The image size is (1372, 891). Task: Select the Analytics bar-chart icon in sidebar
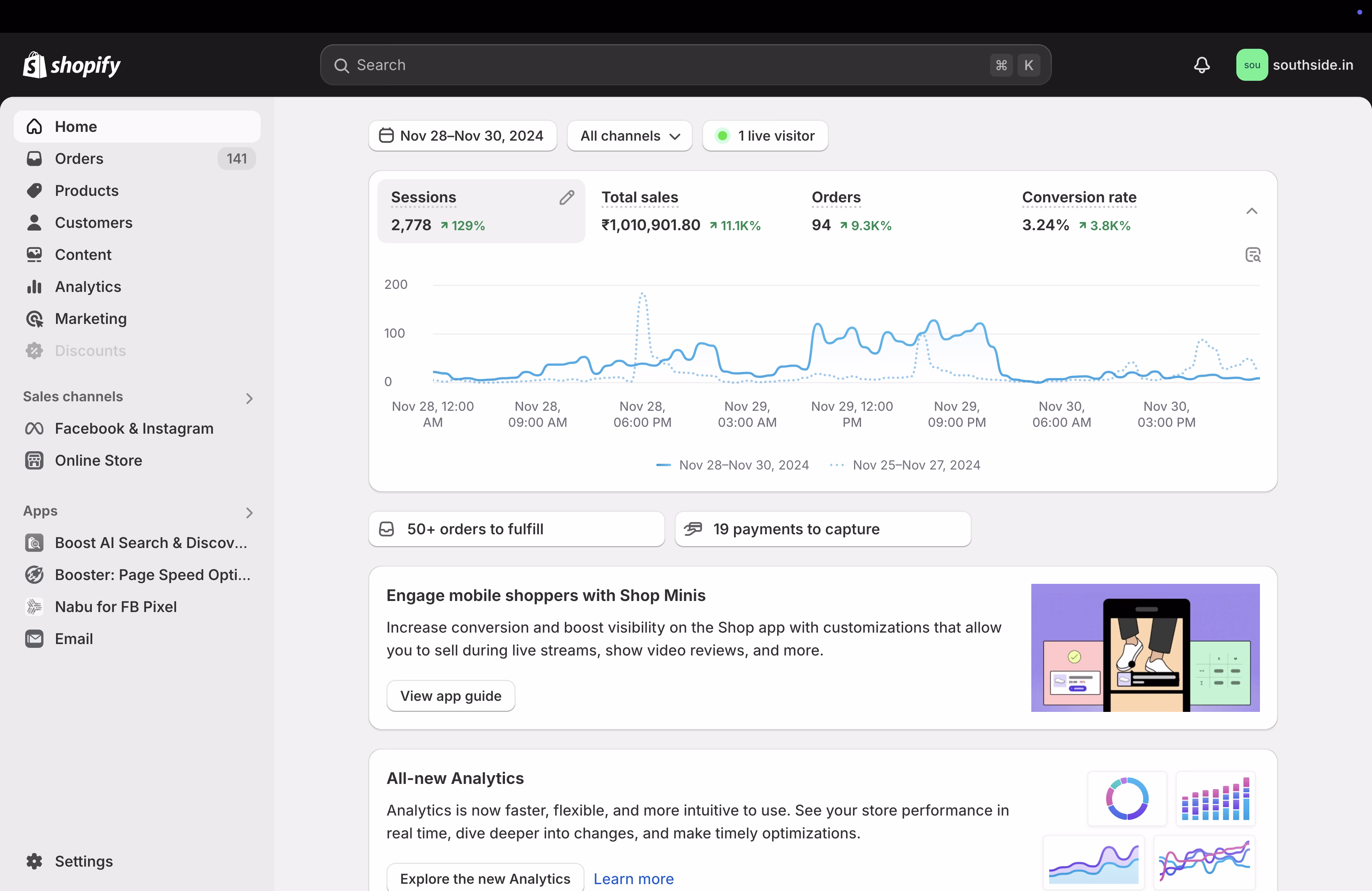34,287
